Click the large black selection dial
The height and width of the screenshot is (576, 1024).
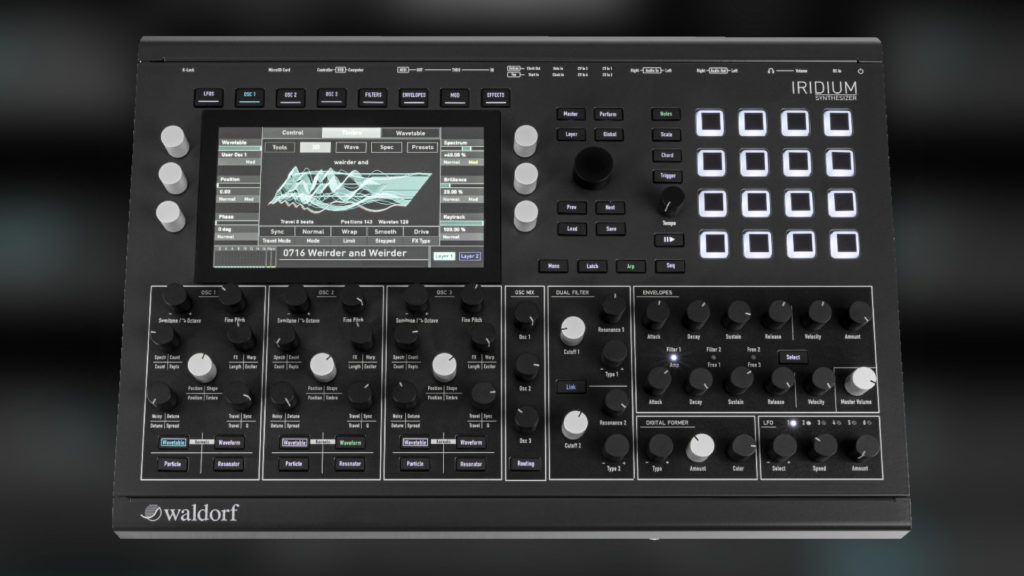(593, 166)
